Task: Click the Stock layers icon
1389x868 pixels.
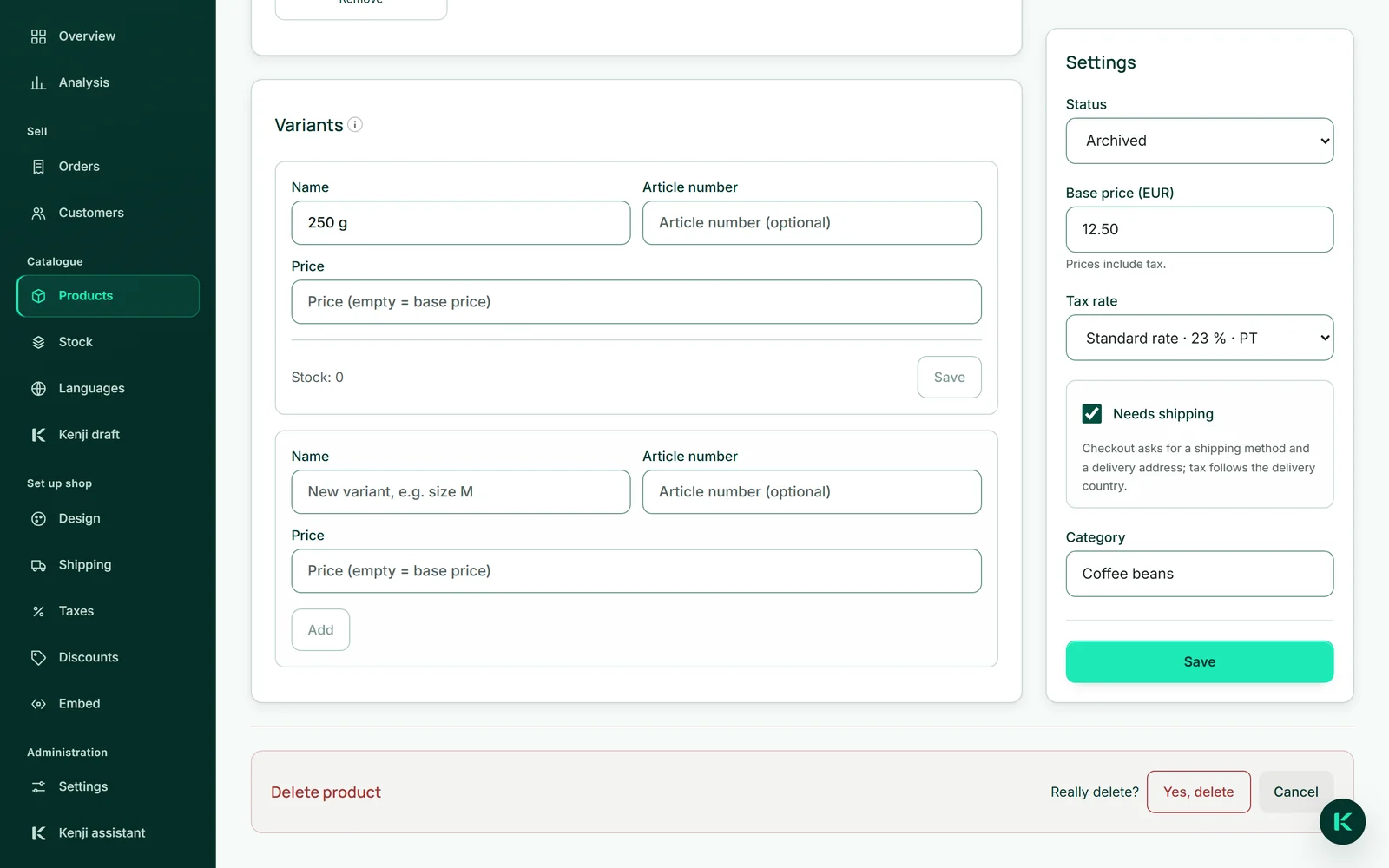Action: [38, 342]
